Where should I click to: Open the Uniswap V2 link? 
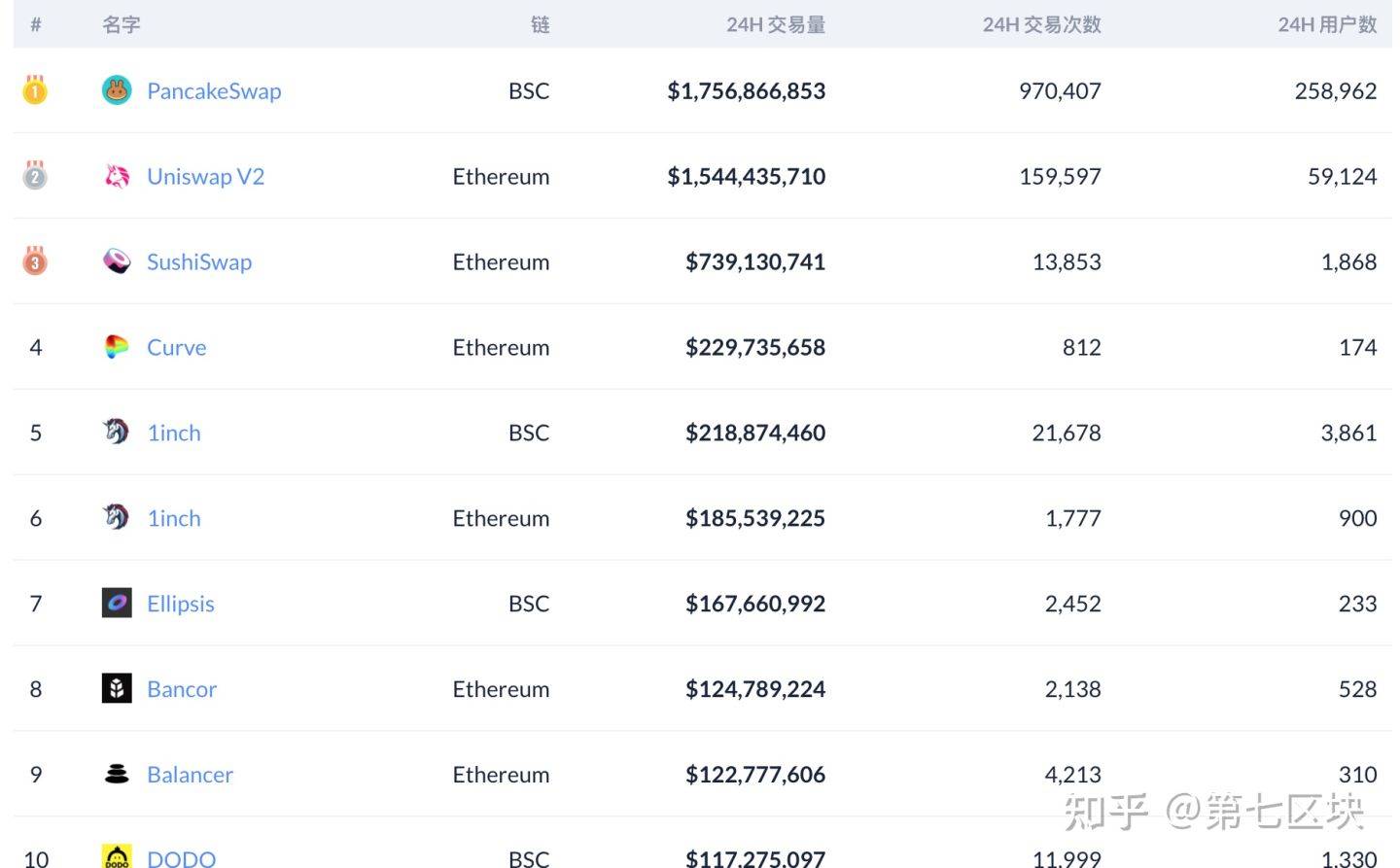pos(205,177)
